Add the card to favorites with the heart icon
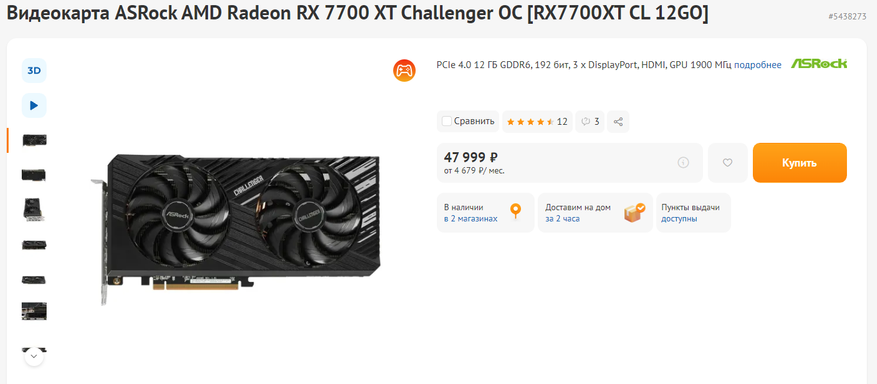The height and width of the screenshot is (384, 877). (x=727, y=163)
